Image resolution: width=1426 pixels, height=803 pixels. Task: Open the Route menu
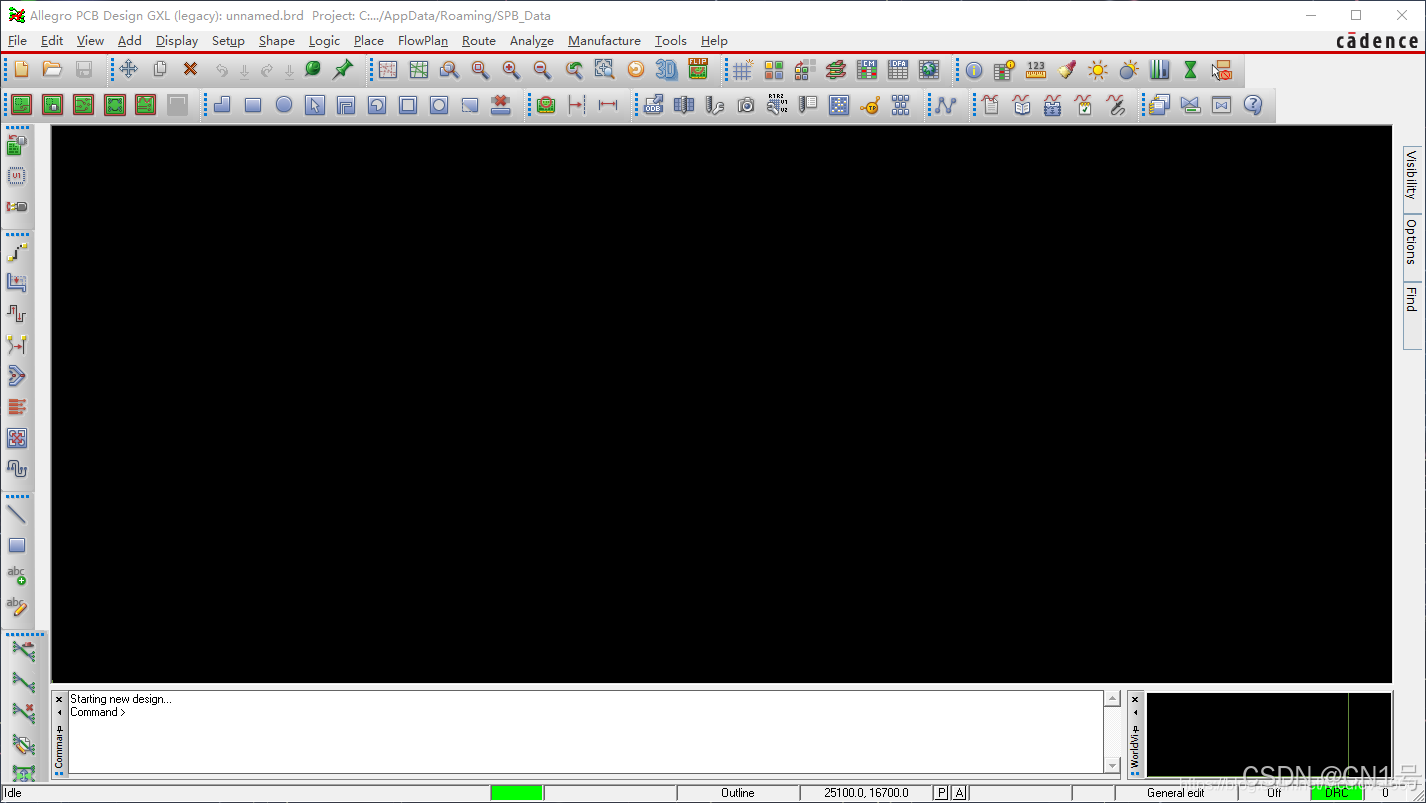[478, 41]
